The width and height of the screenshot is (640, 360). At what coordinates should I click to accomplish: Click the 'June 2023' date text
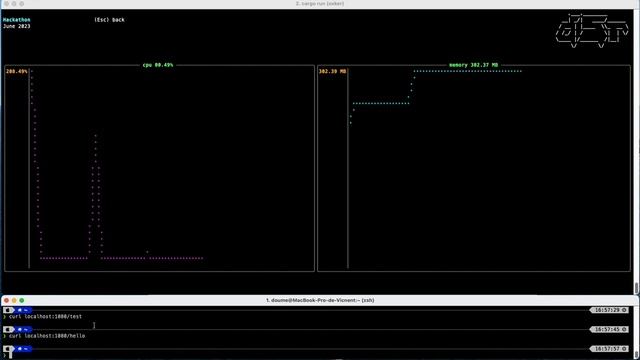pyautogui.click(x=16, y=26)
